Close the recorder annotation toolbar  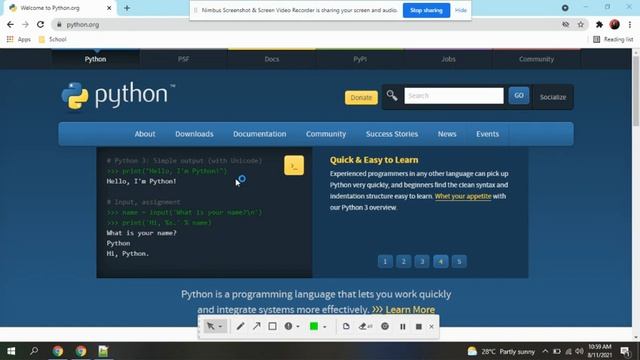coord(431,327)
